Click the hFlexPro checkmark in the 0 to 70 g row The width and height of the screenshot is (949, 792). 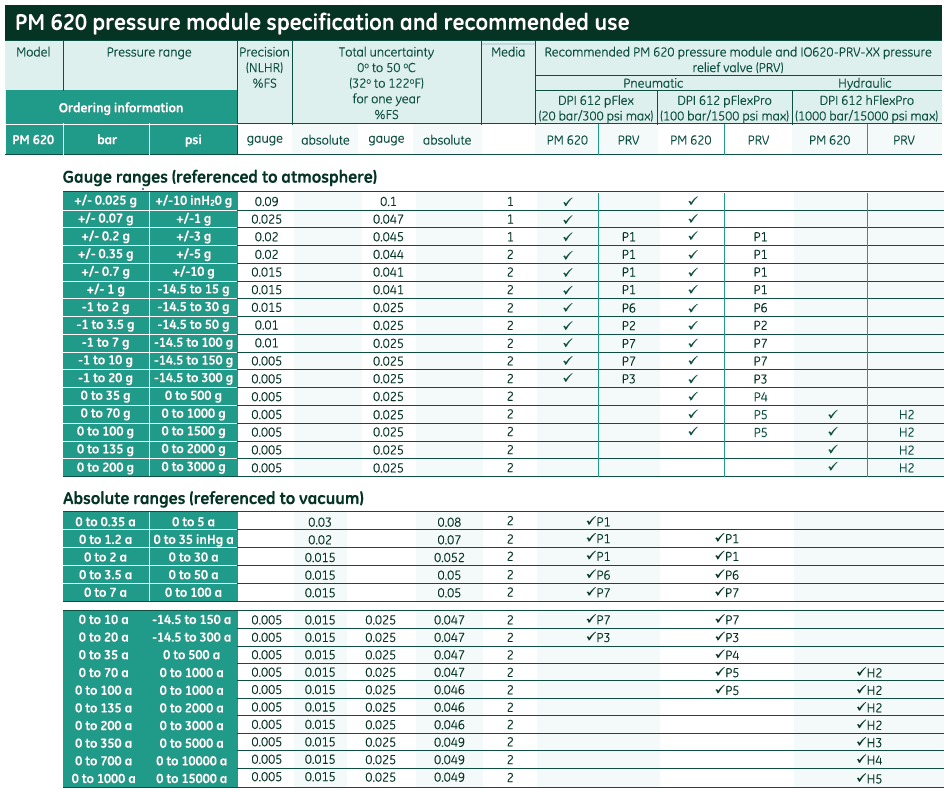coord(833,414)
